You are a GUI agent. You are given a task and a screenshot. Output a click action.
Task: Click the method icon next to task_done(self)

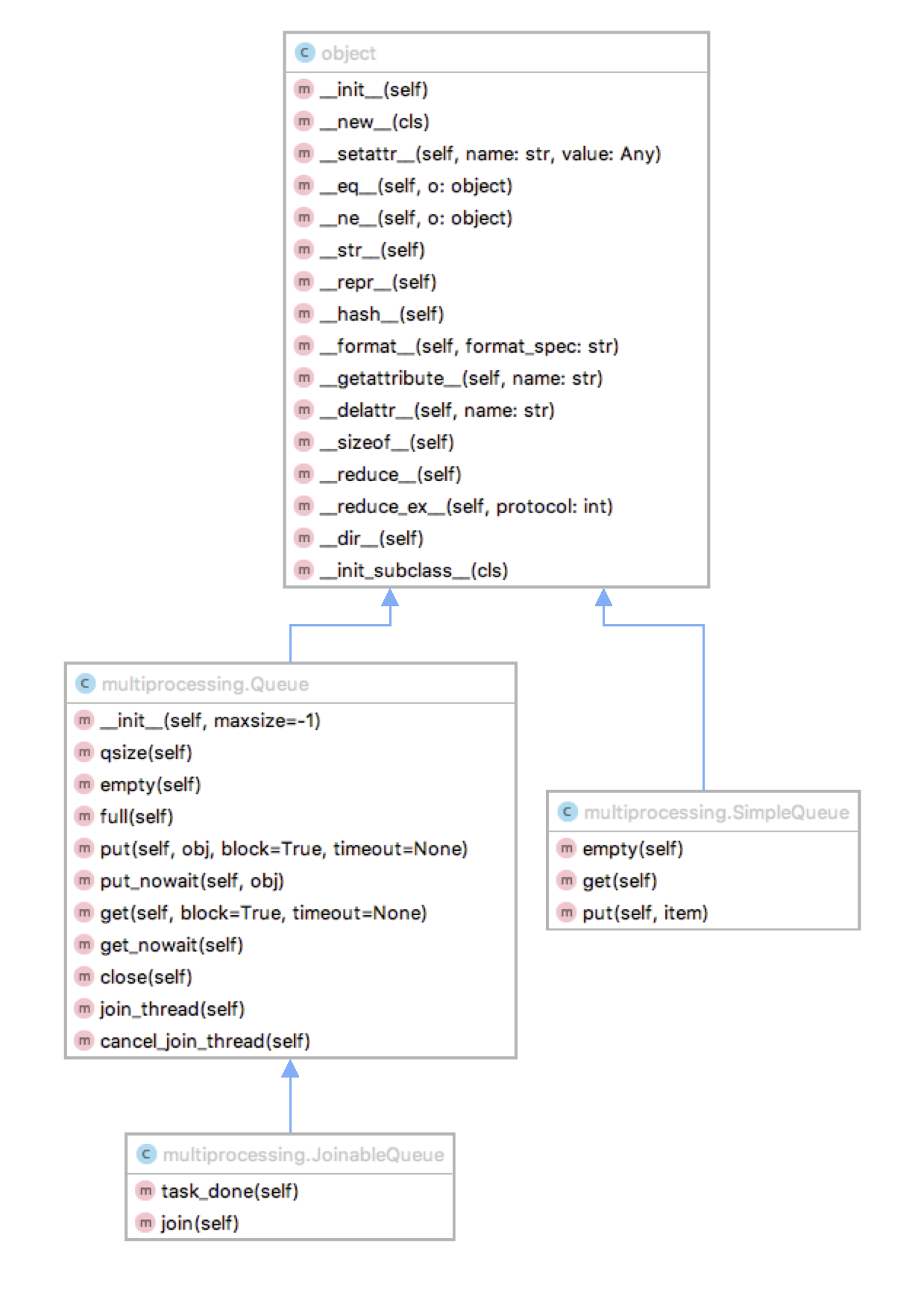tap(146, 1190)
